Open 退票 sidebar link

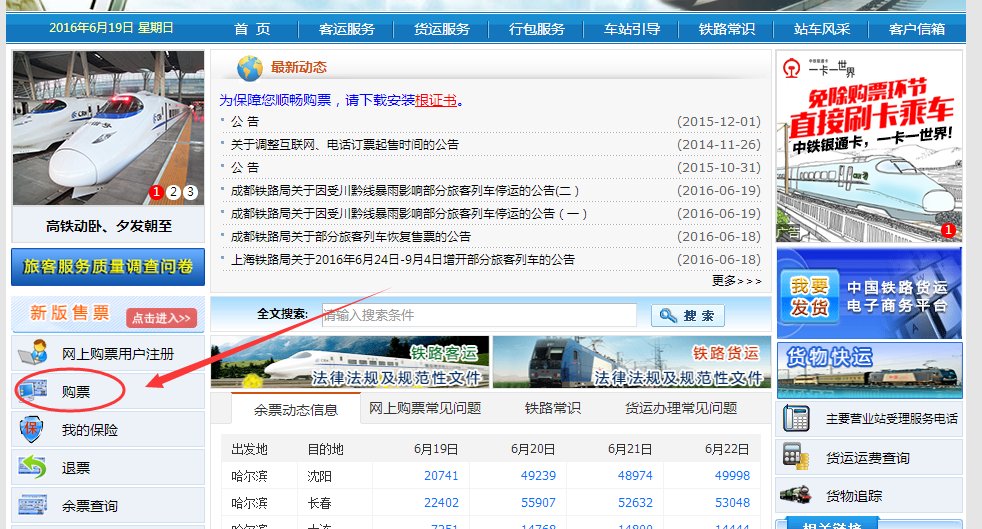click(x=76, y=468)
